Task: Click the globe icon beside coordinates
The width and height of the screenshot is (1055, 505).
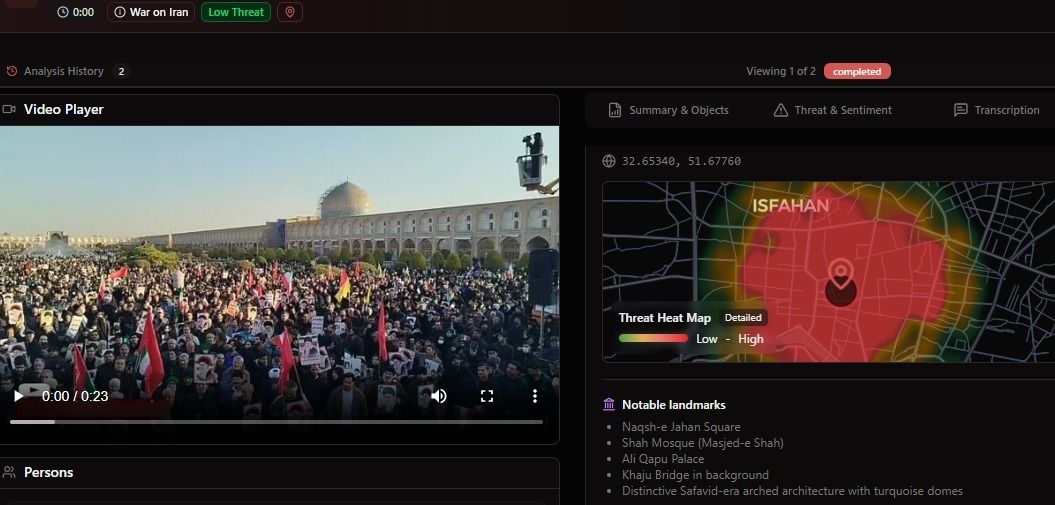Action: (x=609, y=161)
